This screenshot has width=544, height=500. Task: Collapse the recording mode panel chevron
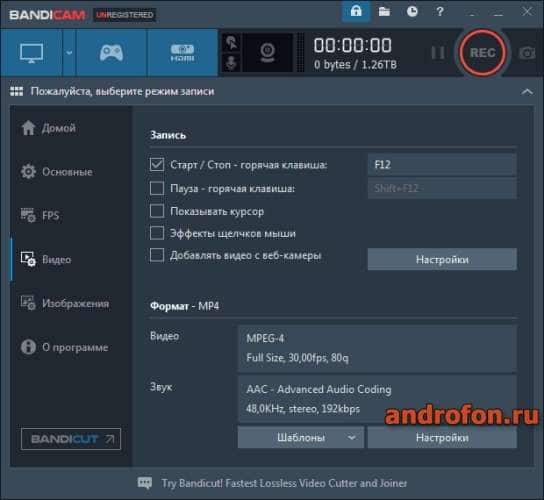(527, 92)
